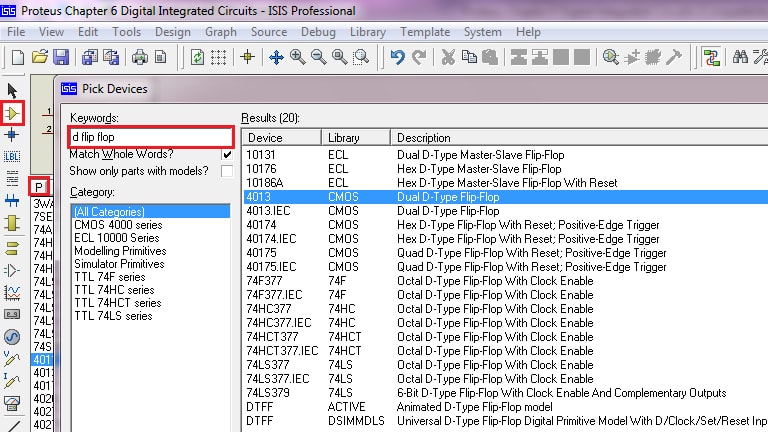Click the Zoom In magnifier
This screenshot has width=768, height=432.
tap(297, 57)
